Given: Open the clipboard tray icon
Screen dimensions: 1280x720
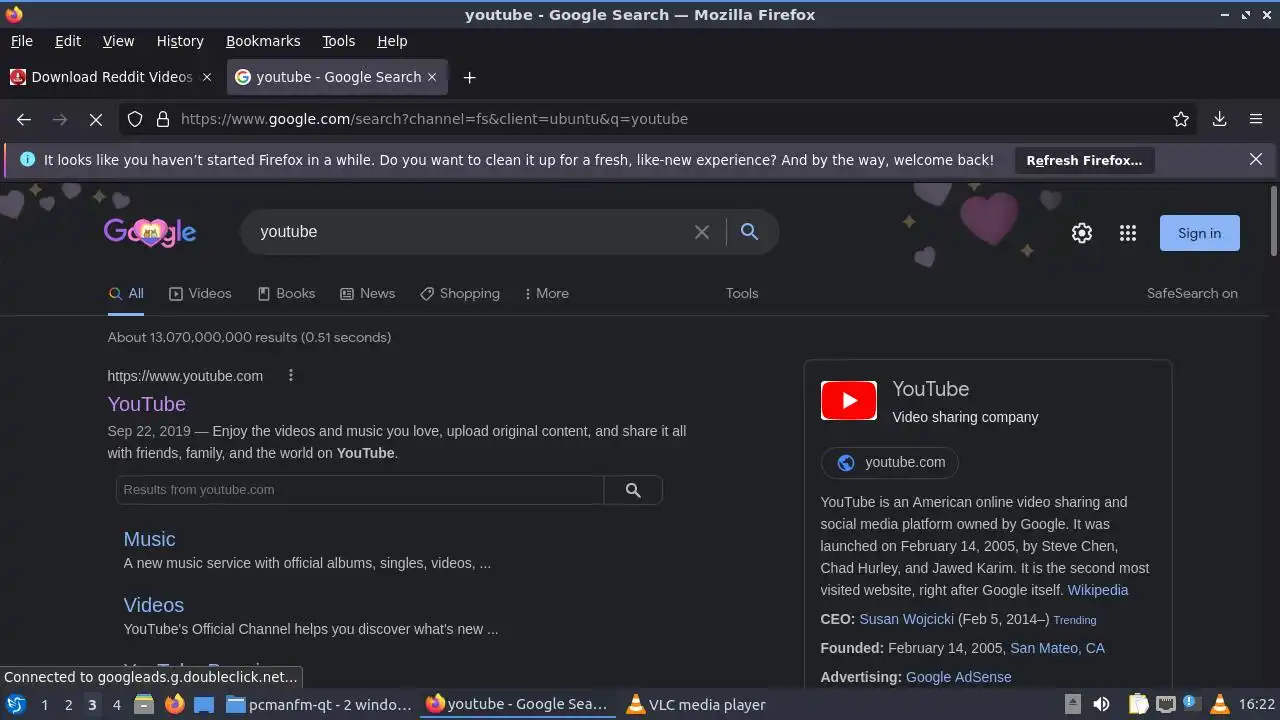Looking at the screenshot, I should [x=1139, y=704].
